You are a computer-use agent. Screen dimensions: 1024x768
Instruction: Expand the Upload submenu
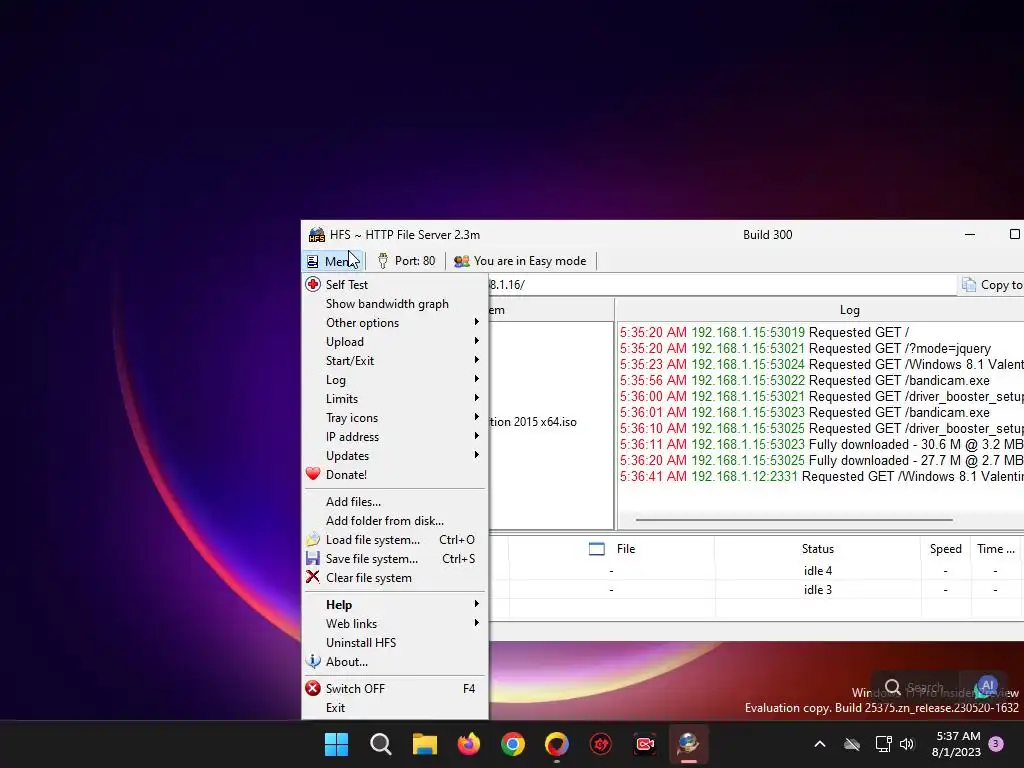pos(395,342)
